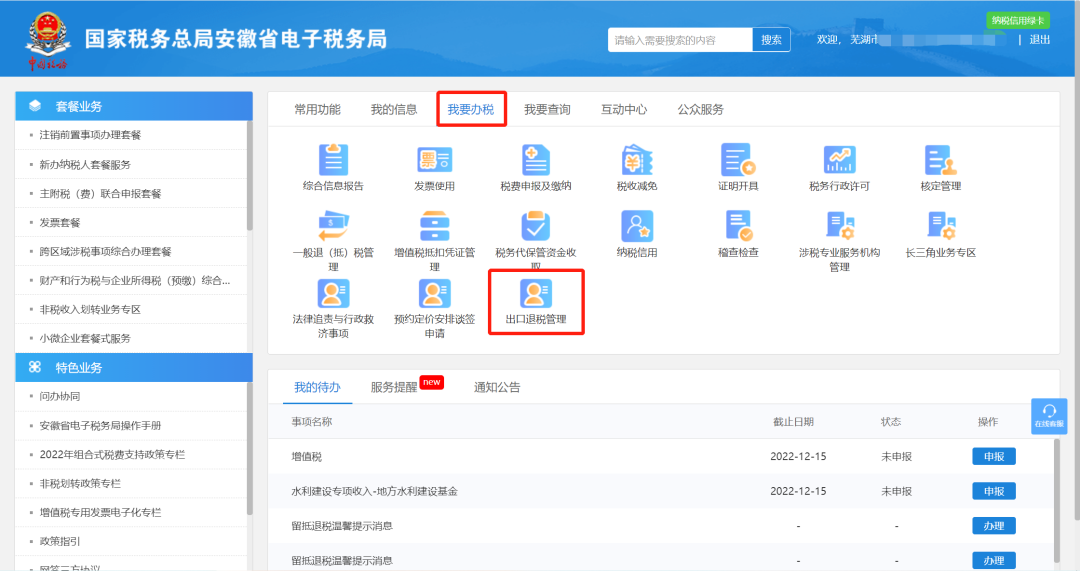Open 问办协同 link
1080x571 pixels.
(60, 396)
